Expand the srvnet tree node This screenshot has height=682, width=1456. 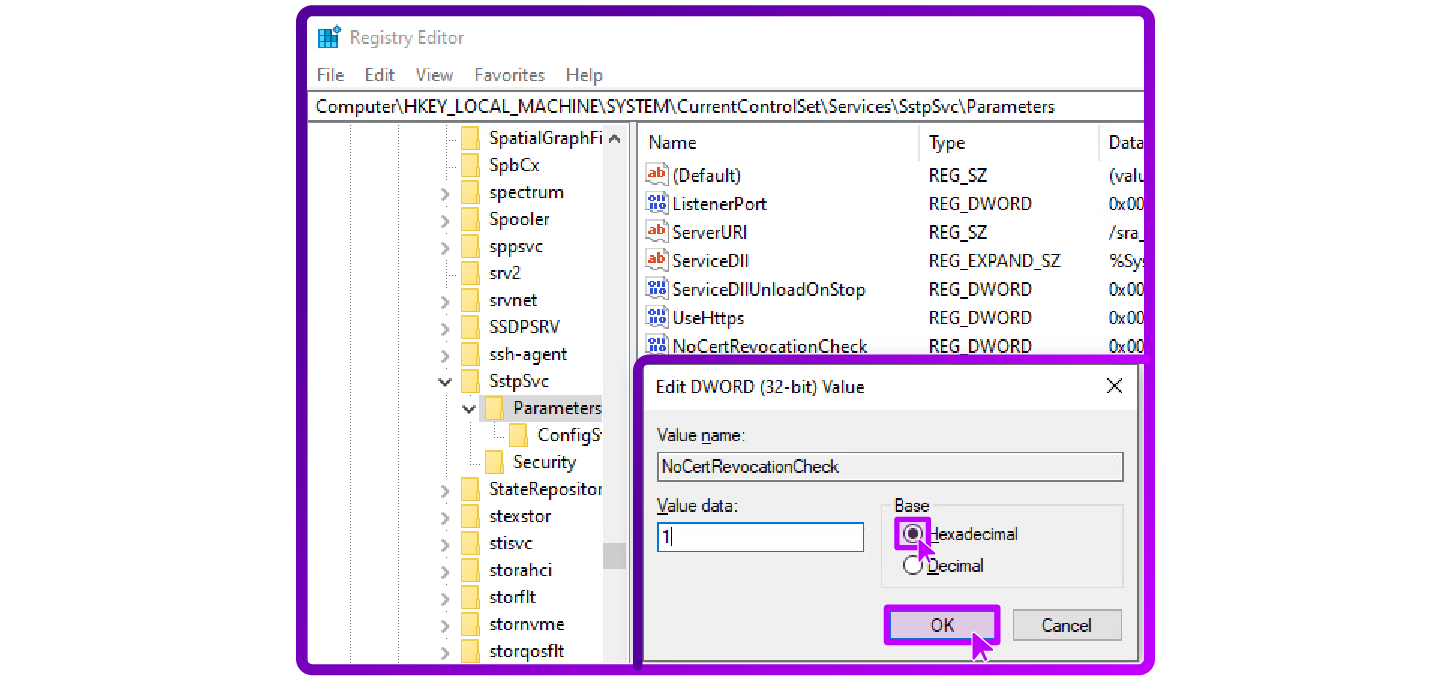[x=445, y=301]
